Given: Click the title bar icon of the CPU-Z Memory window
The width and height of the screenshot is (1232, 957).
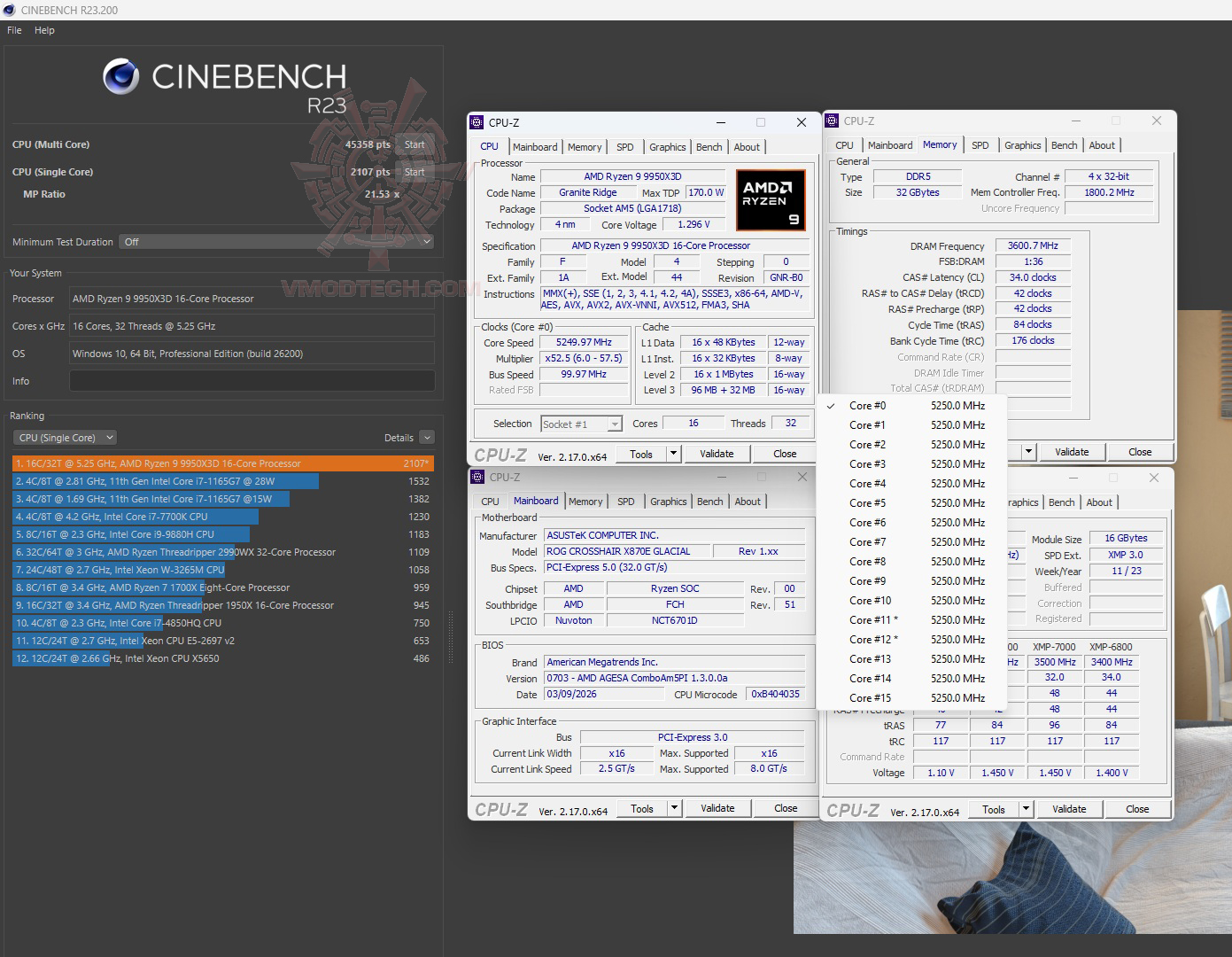Looking at the screenshot, I should click(833, 121).
